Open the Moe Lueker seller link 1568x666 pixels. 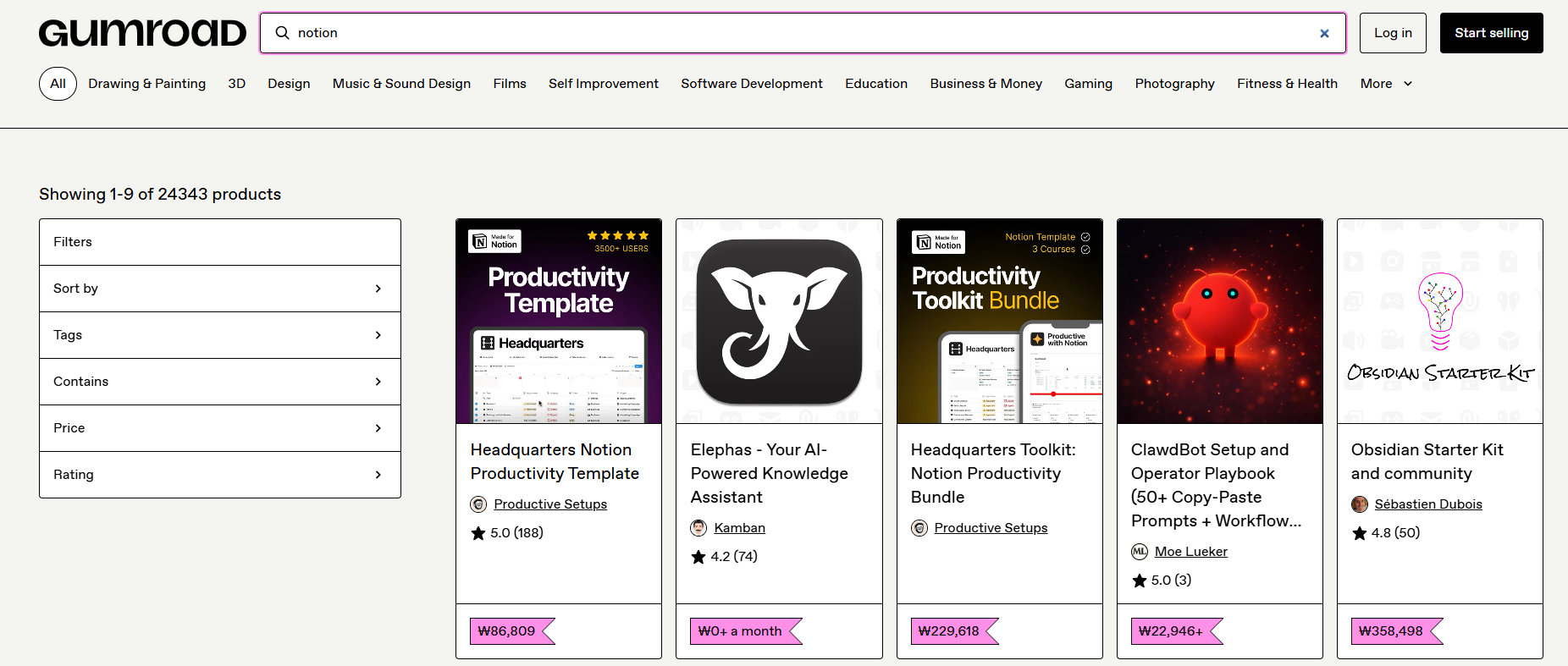coord(1191,552)
